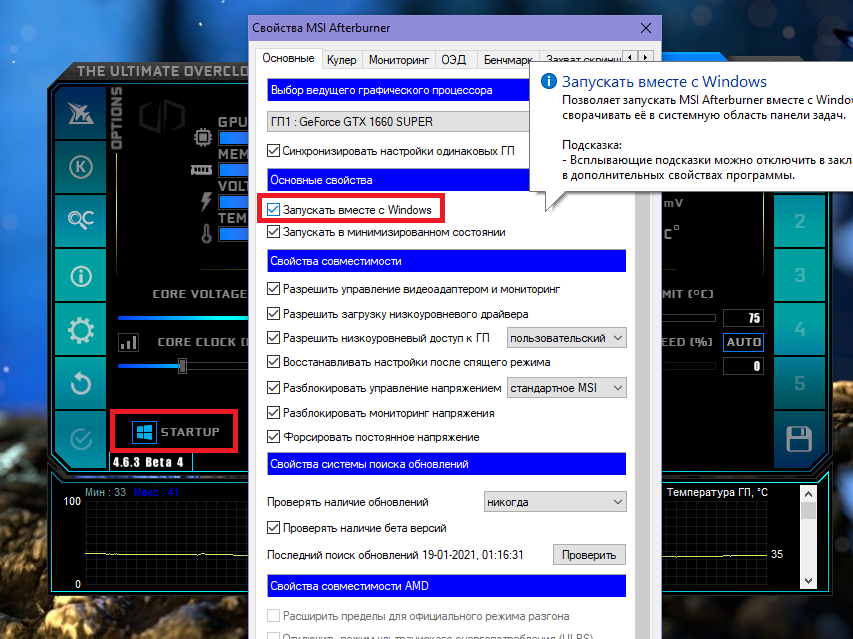Image resolution: width=853 pixels, height=639 pixels.
Task: Save profile with the floppy disk icon
Action: 799,439
